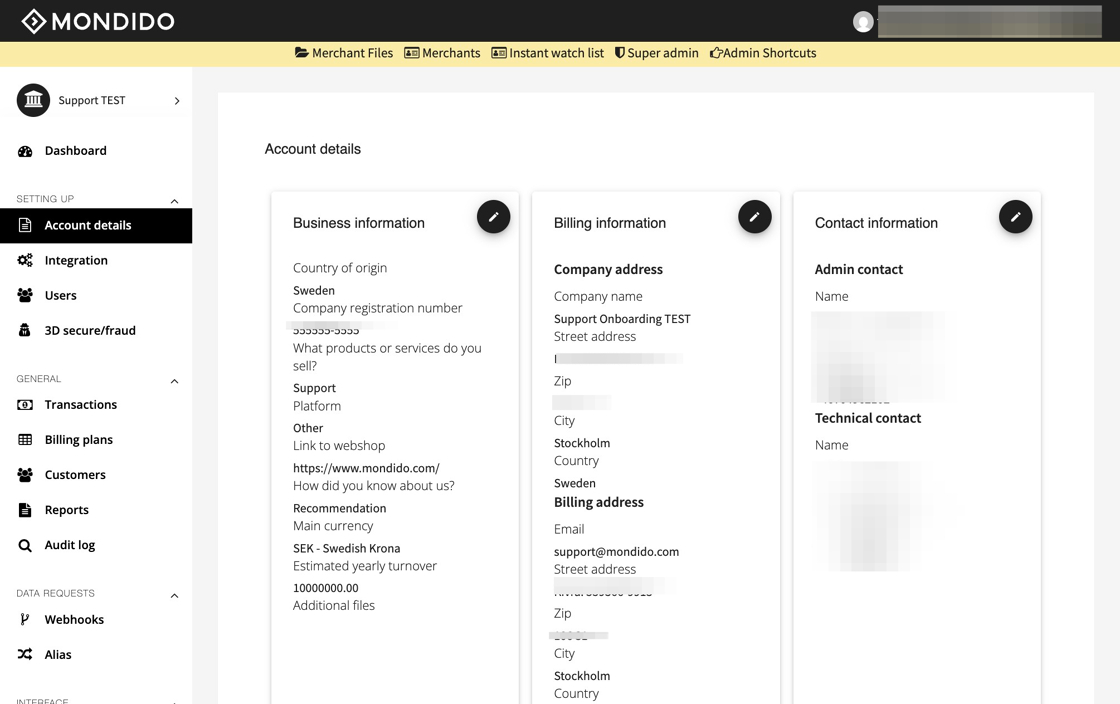Click the Mondido logo
The width and height of the screenshot is (1120, 704).
(98, 21)
